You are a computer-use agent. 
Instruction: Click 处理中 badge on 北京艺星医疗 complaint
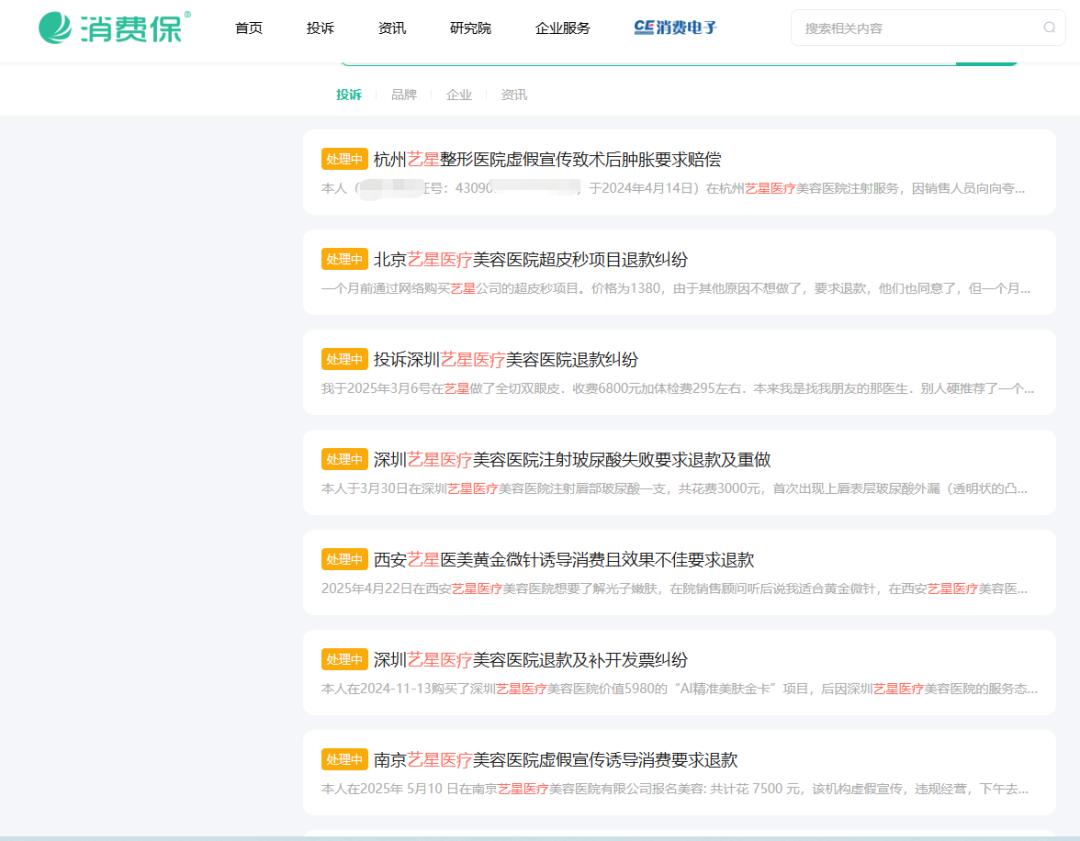tap(344, 259)
